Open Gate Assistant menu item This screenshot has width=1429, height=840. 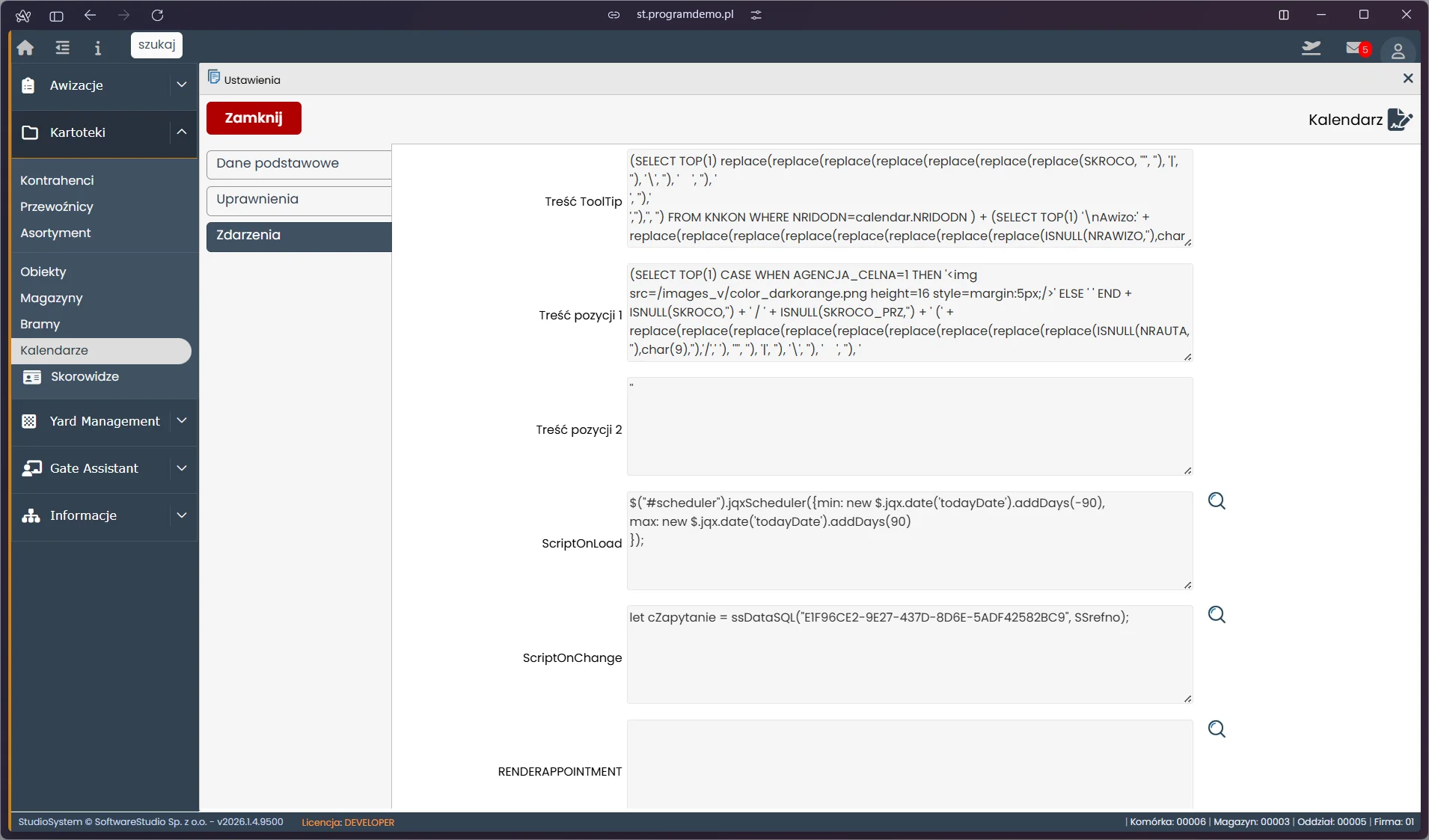pos(94,468)
